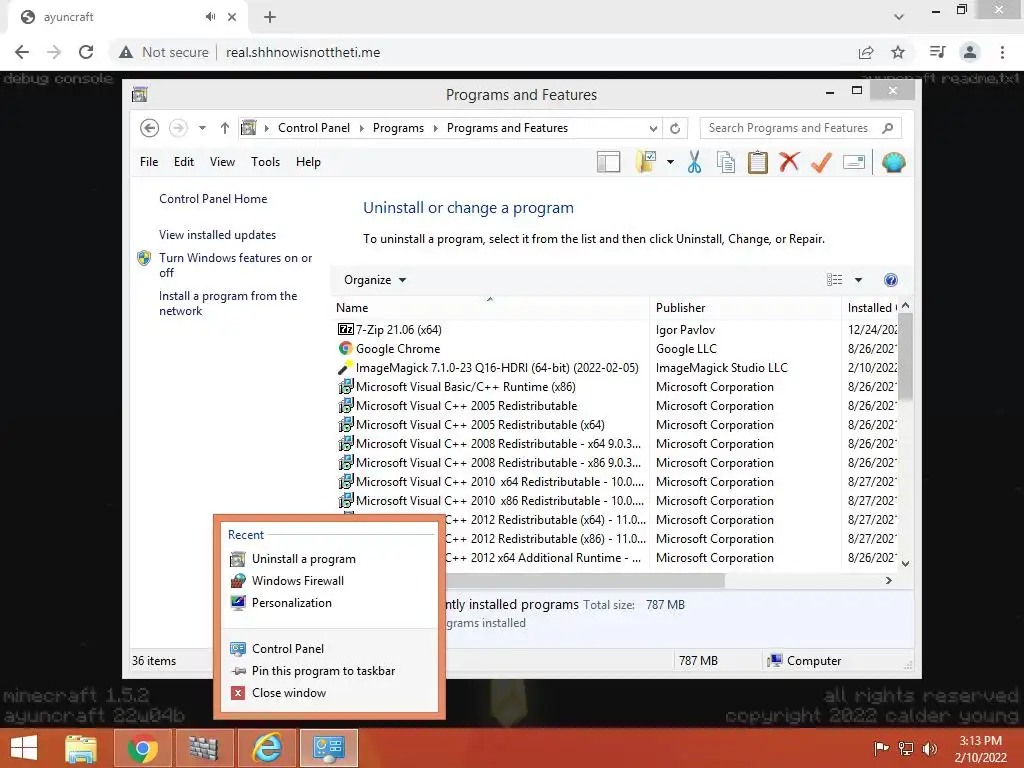
Task: Select Personalization in jump list
Action: point(330,603)
